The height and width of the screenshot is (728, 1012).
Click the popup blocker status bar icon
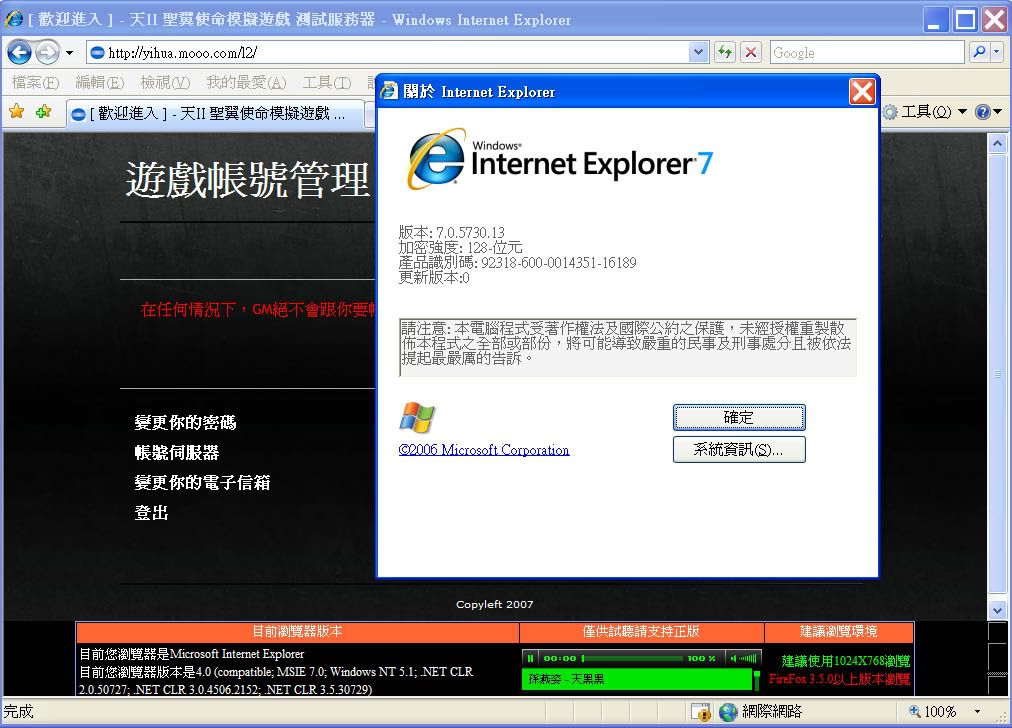pos(700,712)
